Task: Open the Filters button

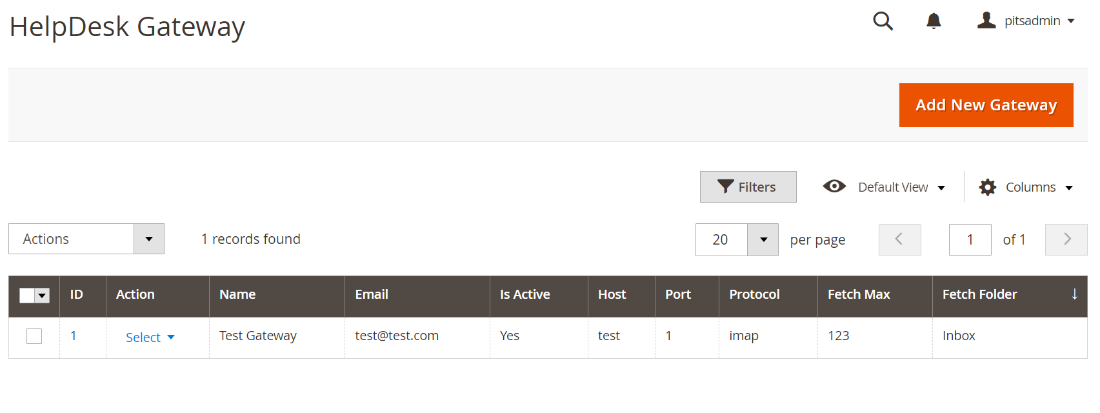Action: 748,187
